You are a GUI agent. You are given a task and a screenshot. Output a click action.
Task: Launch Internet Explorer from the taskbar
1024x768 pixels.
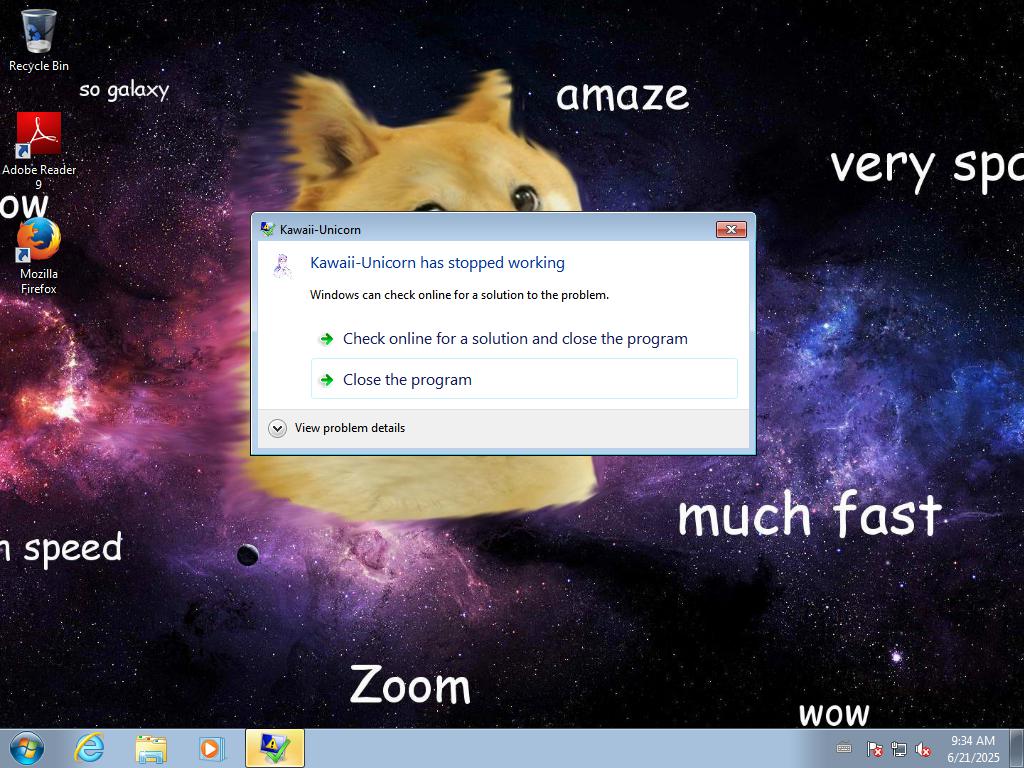[89, 748]
